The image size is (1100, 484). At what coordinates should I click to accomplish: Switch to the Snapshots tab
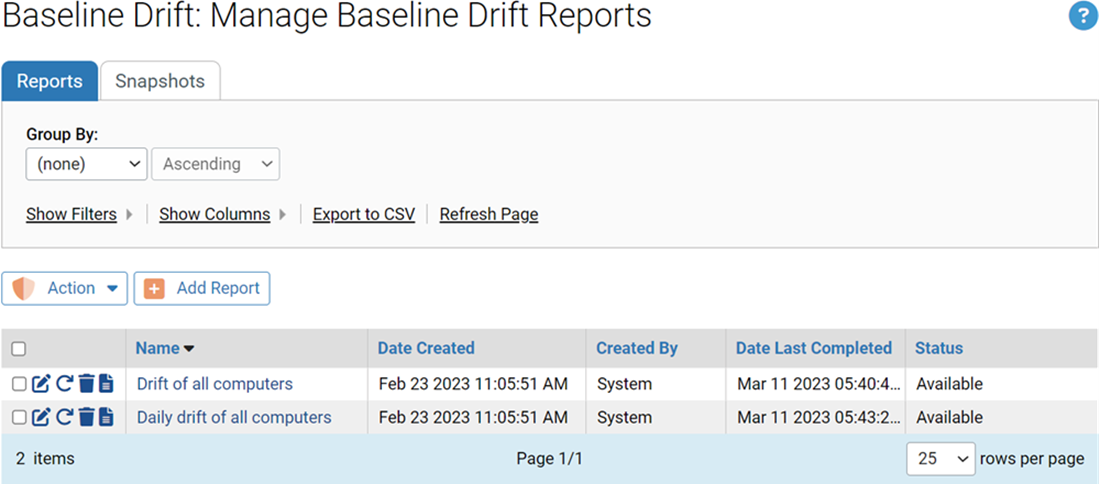(x=160, y=81)
